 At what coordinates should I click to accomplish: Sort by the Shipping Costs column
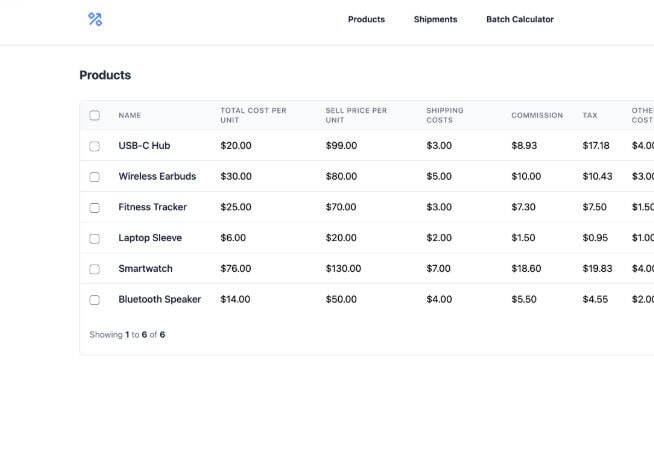coord(445,115)
